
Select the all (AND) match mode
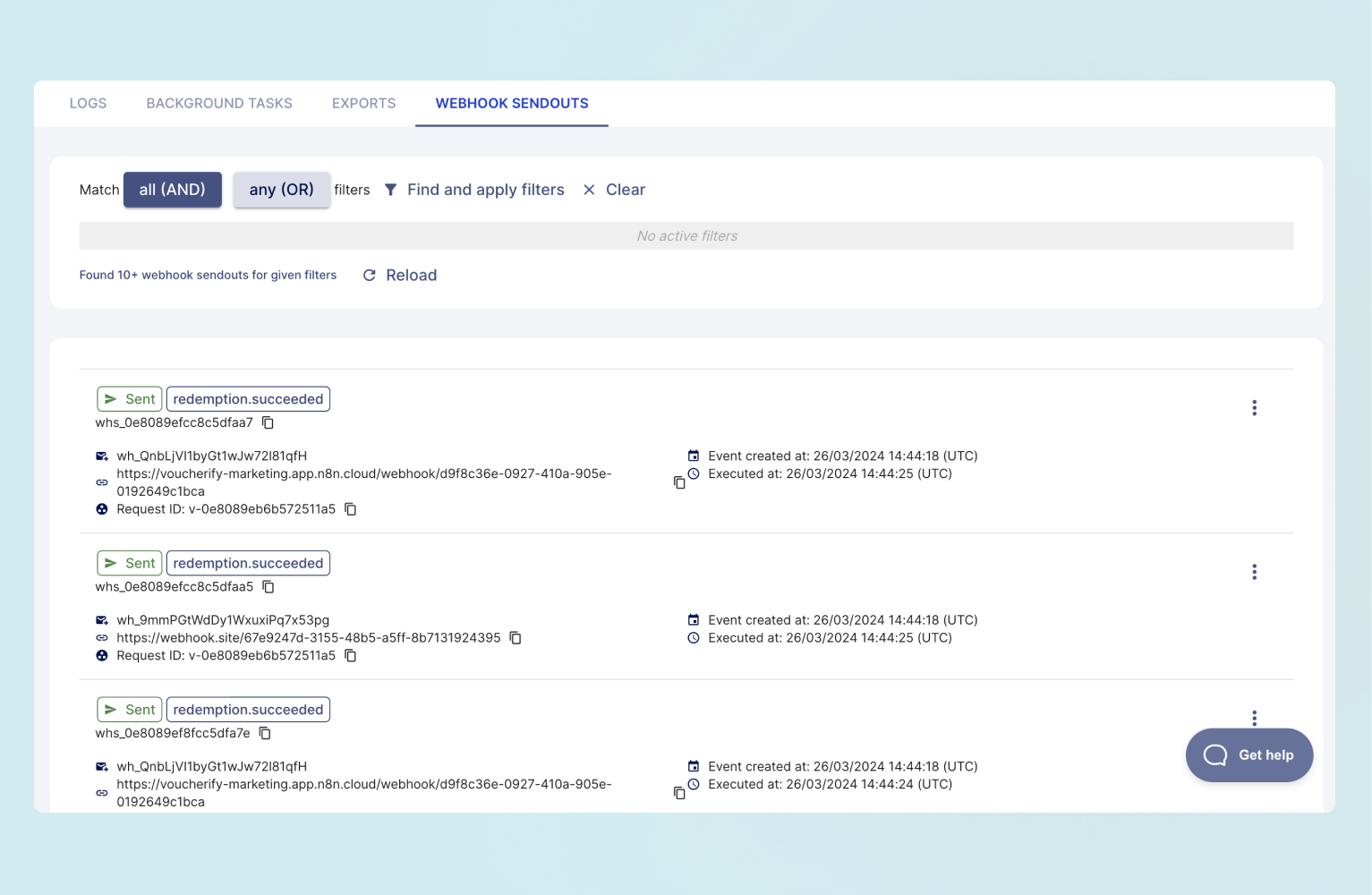pos(173,190)
